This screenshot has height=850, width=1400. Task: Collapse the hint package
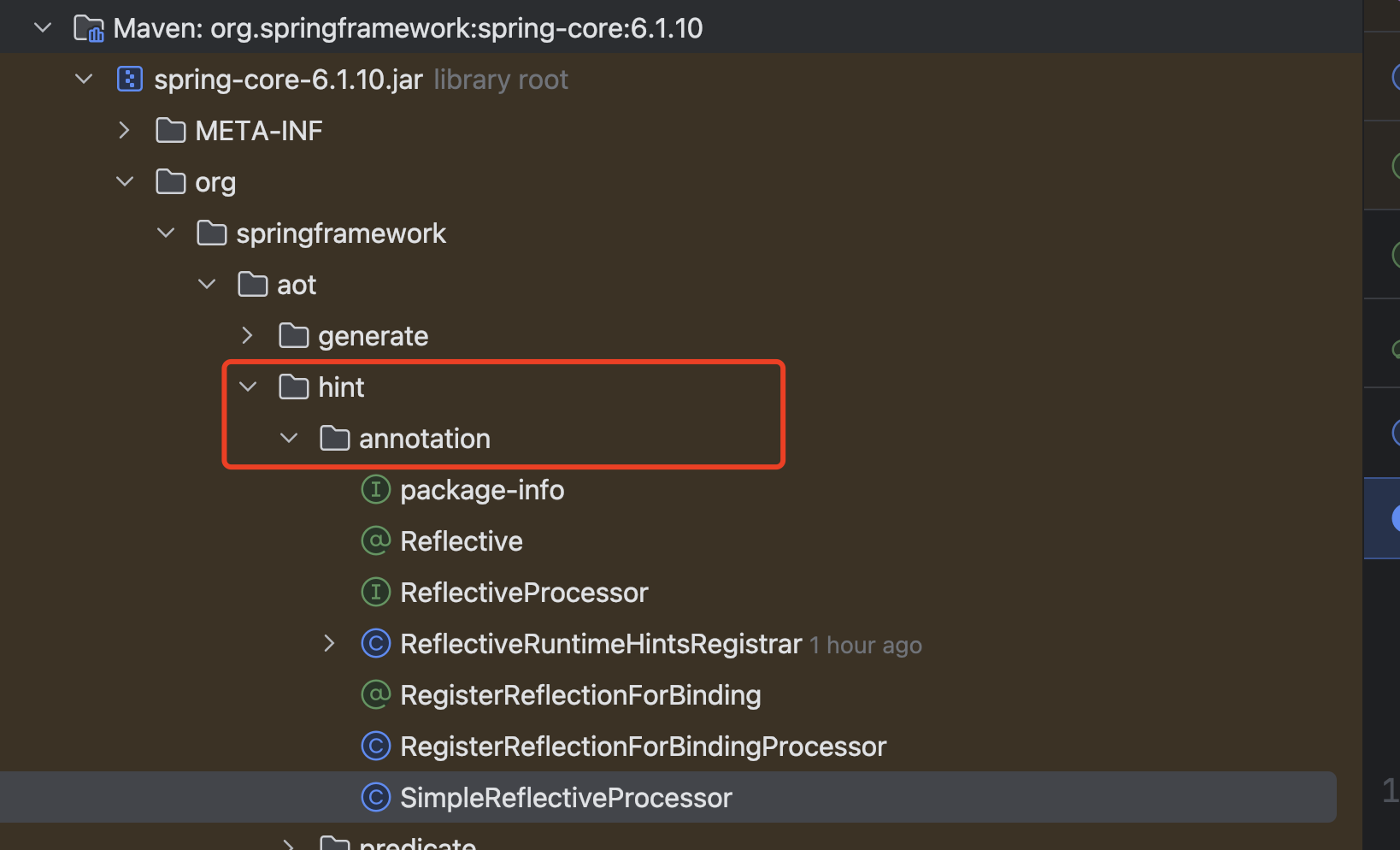tap(248, 387)
